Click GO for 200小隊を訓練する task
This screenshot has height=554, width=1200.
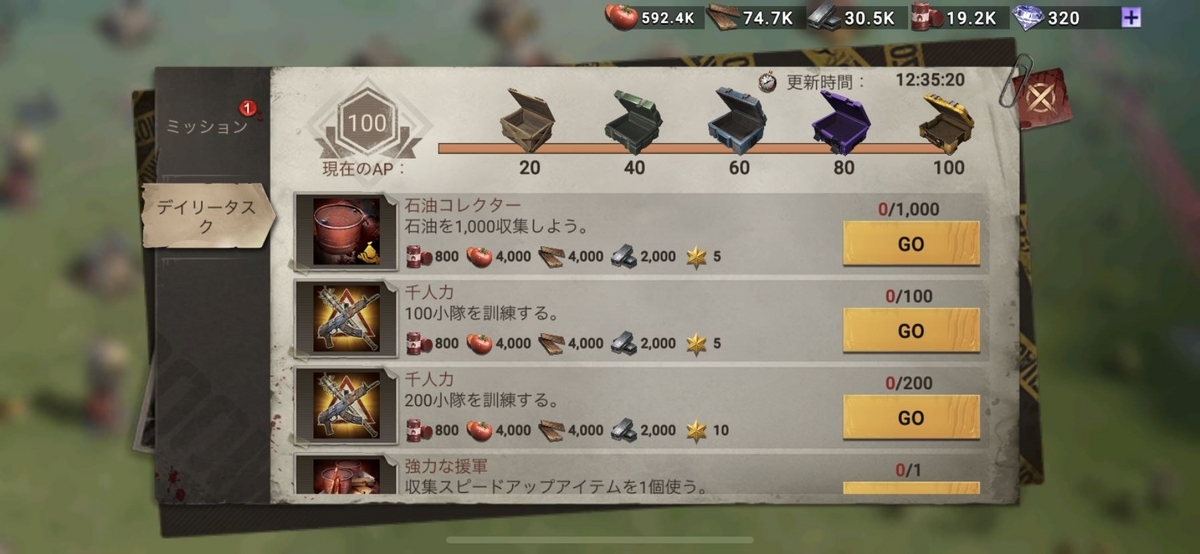(x=911, y=418)
